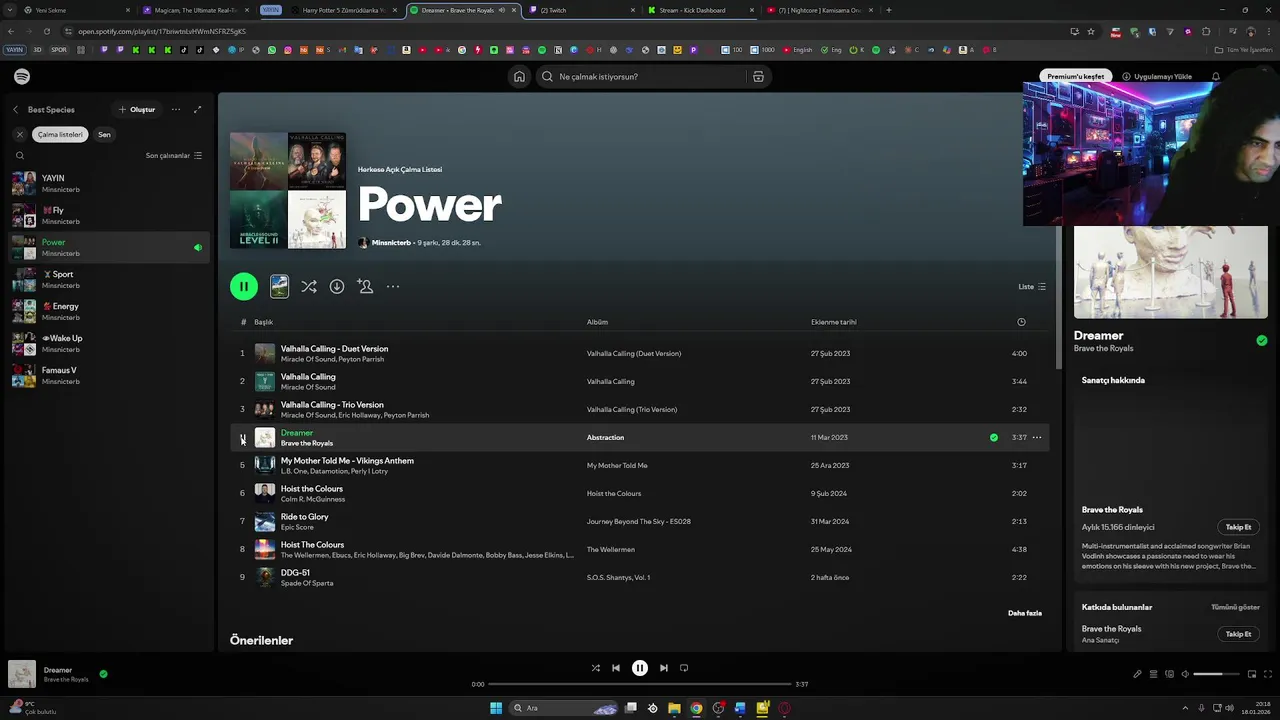Switch Spotify to full-screen view

(1268, 674)
